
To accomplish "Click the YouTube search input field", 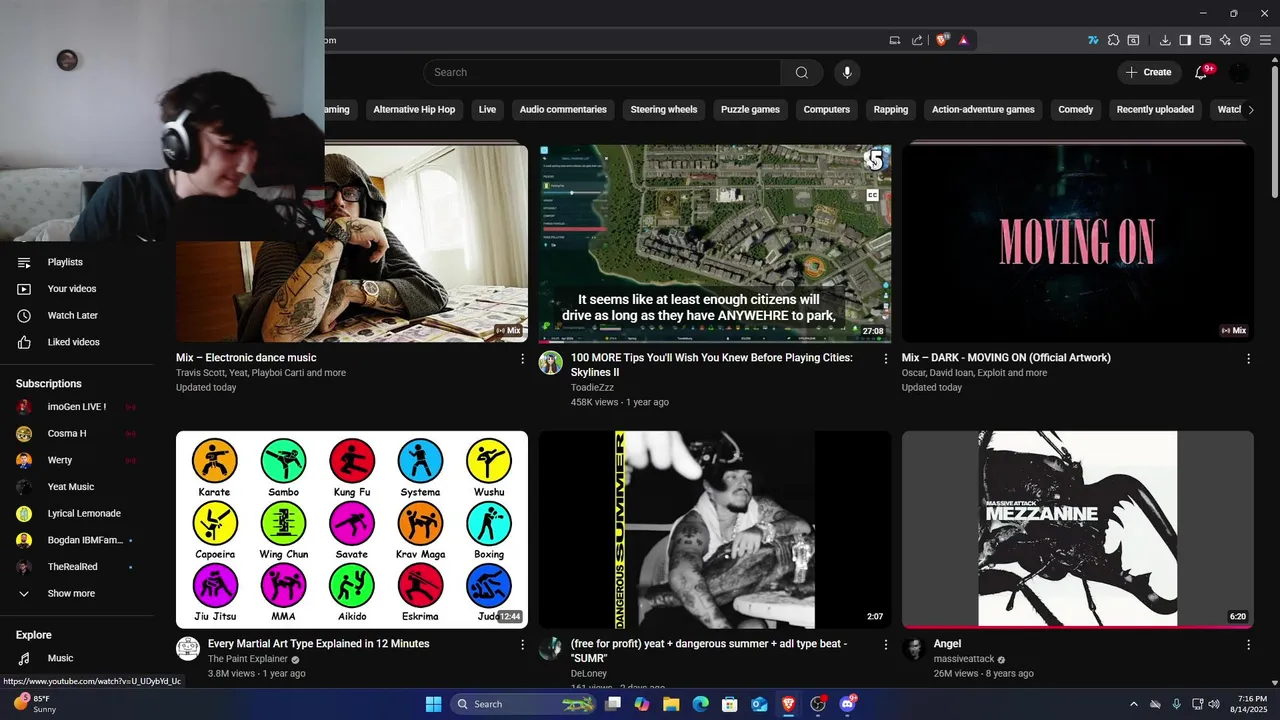I will point(602,72).
